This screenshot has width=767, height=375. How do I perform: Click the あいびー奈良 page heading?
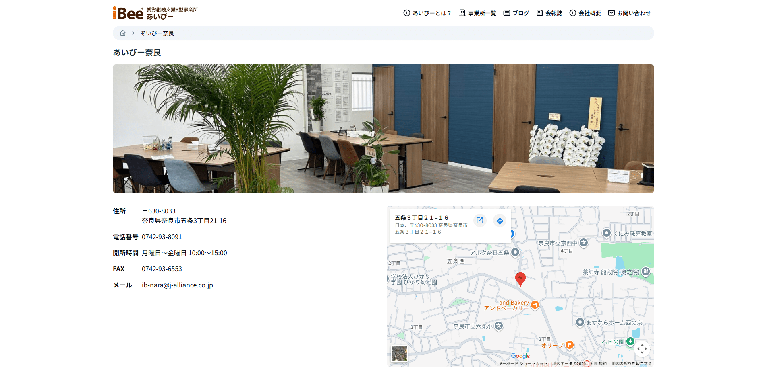(137, 52)
